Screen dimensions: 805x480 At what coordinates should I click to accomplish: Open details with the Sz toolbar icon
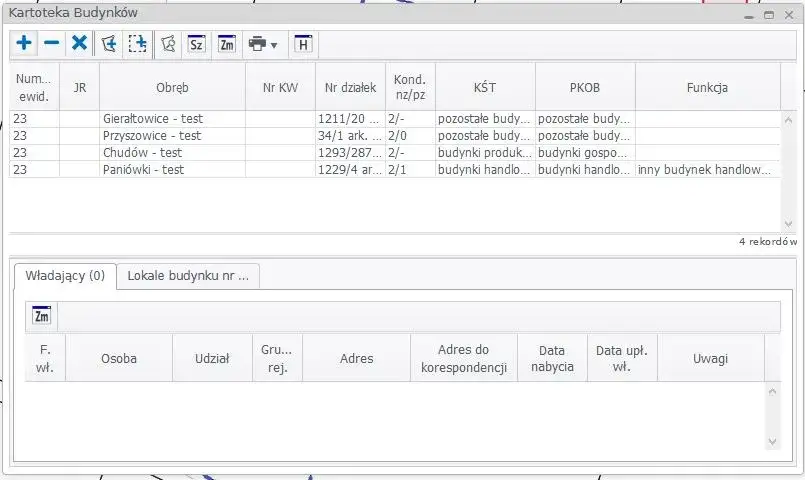coord(197,43)
